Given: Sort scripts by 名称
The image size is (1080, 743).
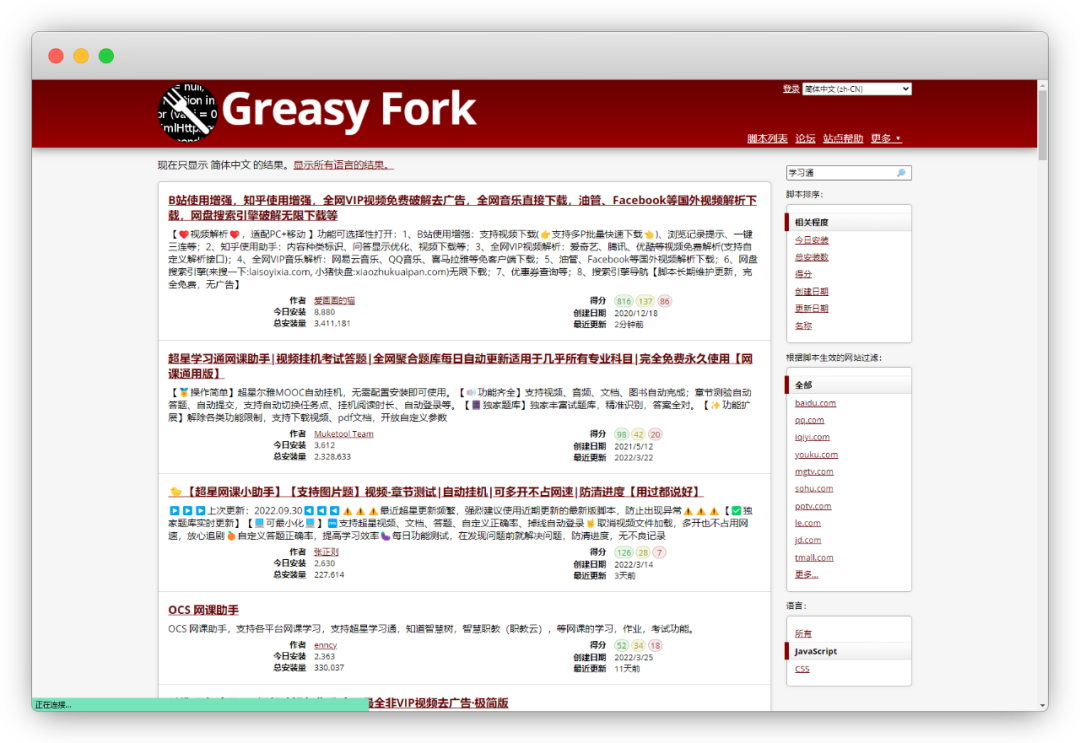Looking at the screenshot, I should tap(803, 326).
